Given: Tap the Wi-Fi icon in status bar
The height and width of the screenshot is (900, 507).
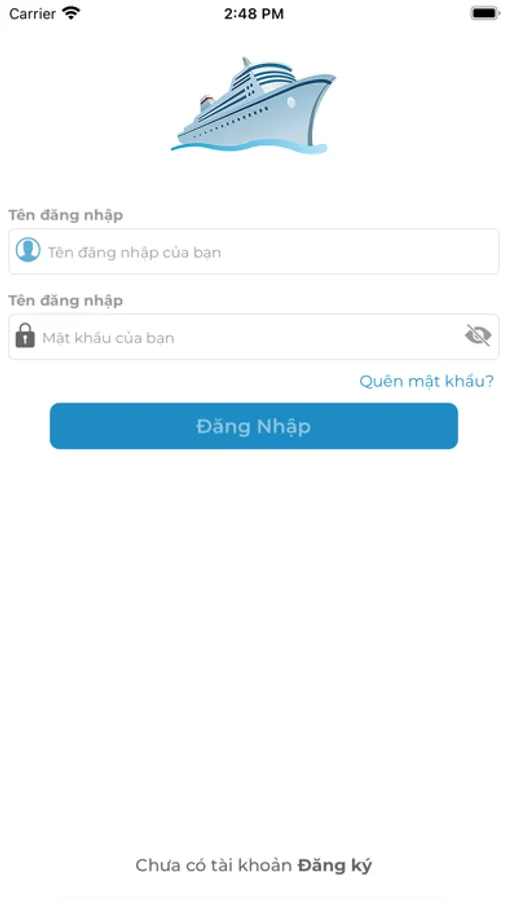Looking at the screenshot, I should [72, 13].
